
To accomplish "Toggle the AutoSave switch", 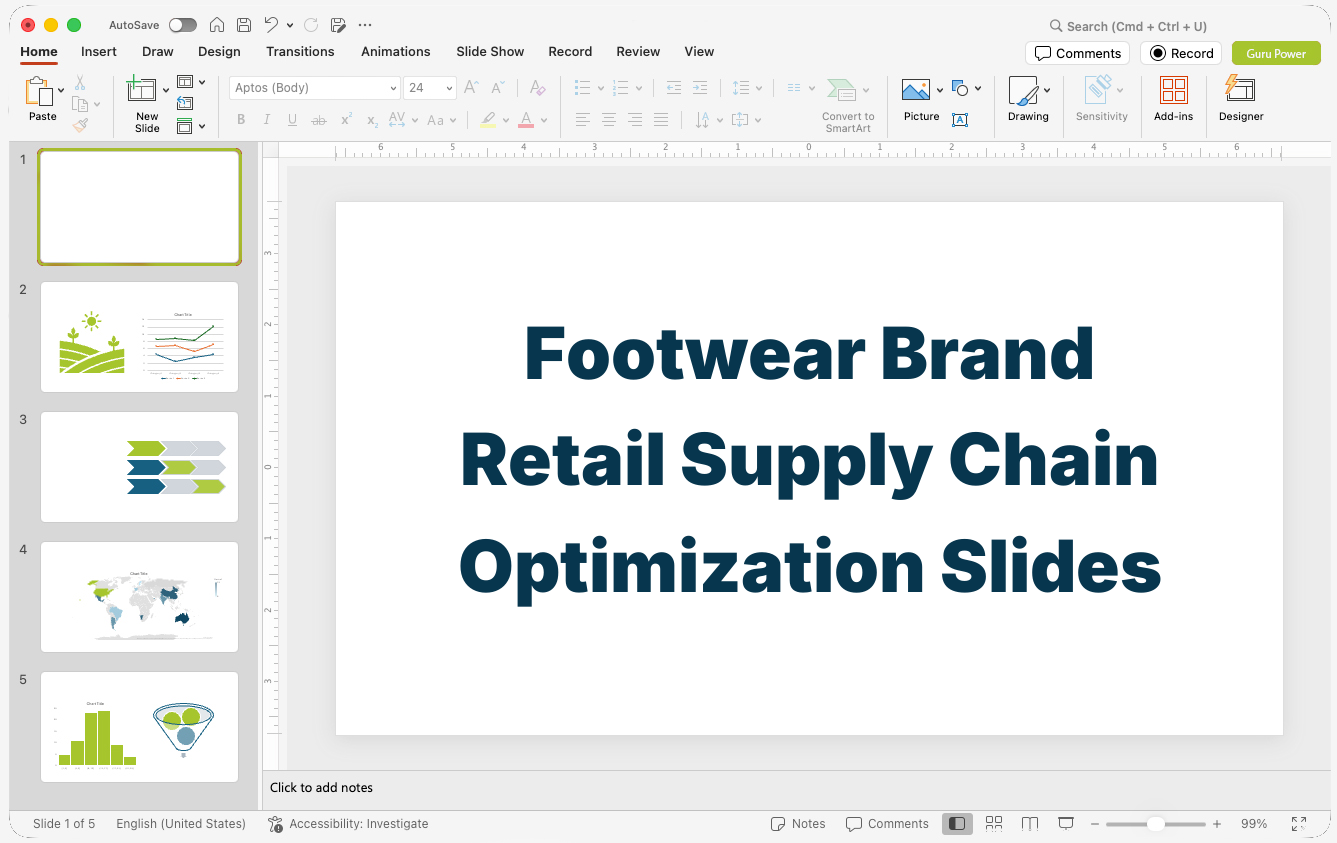I will (183, 25).
